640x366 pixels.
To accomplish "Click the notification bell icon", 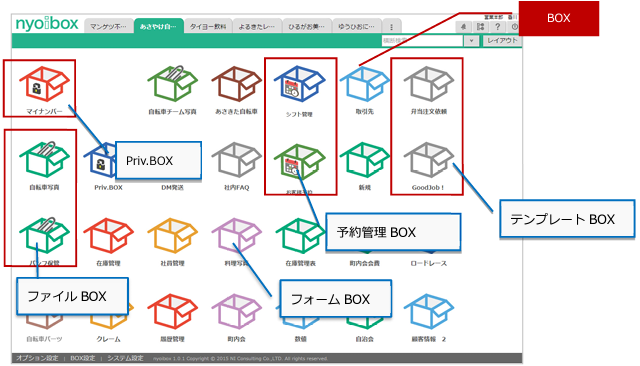I will [463, 27].
